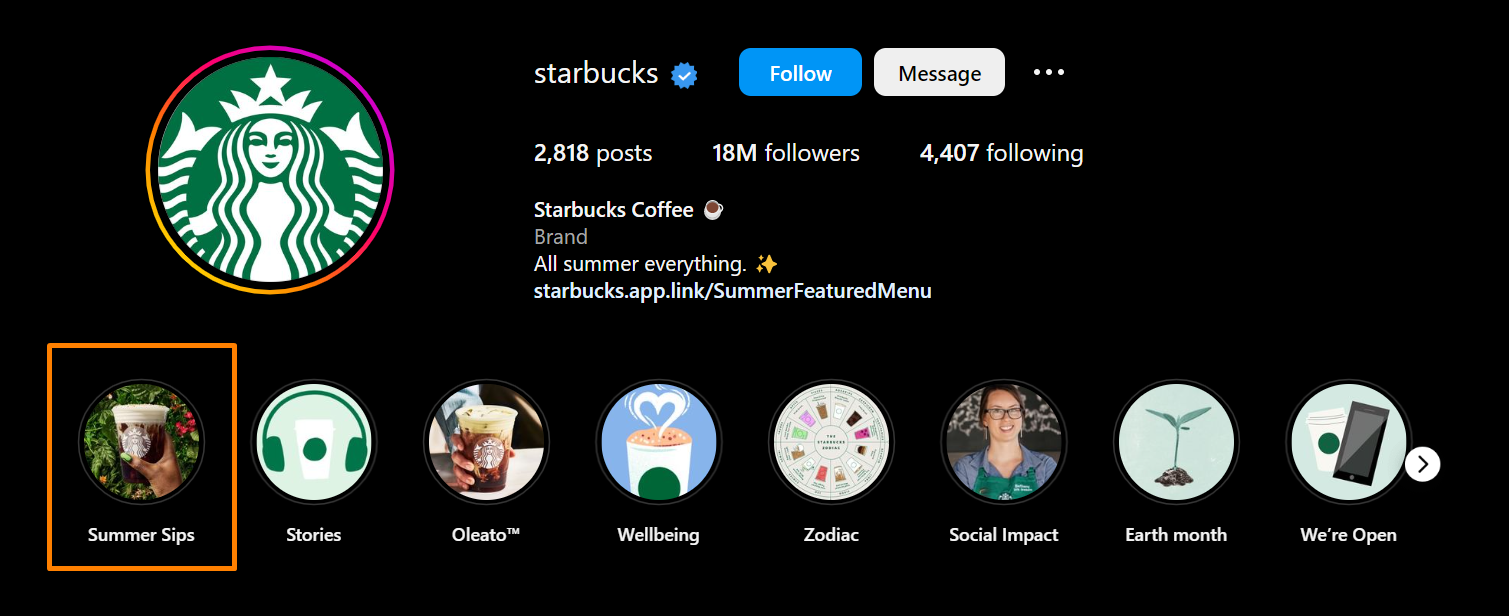Message the starbucks account

[x=938, y=72]
